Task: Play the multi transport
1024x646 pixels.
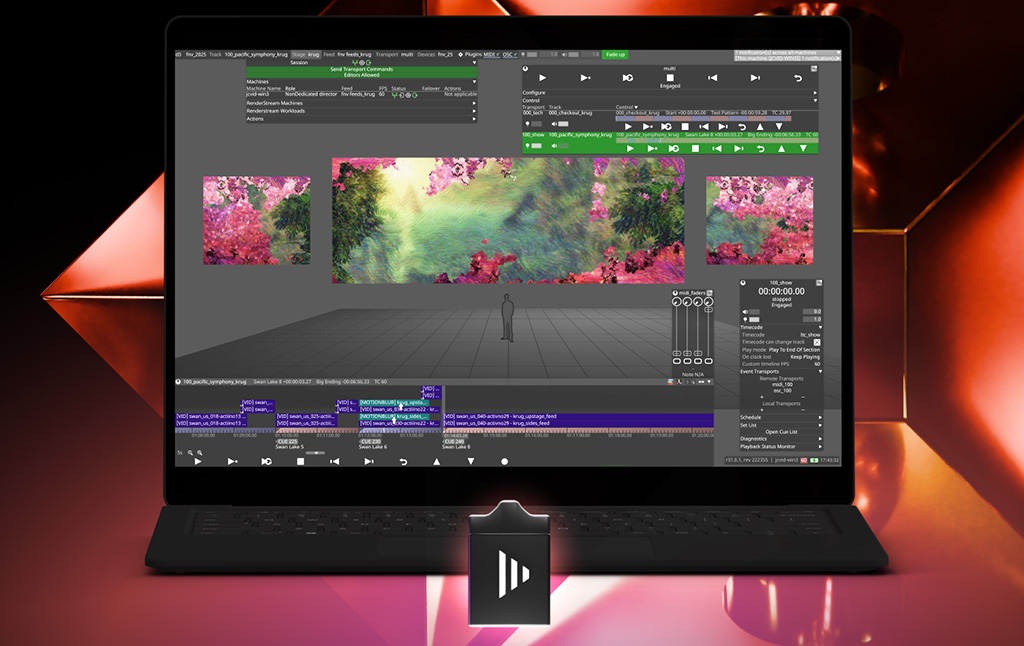Action: pos(542,78)
